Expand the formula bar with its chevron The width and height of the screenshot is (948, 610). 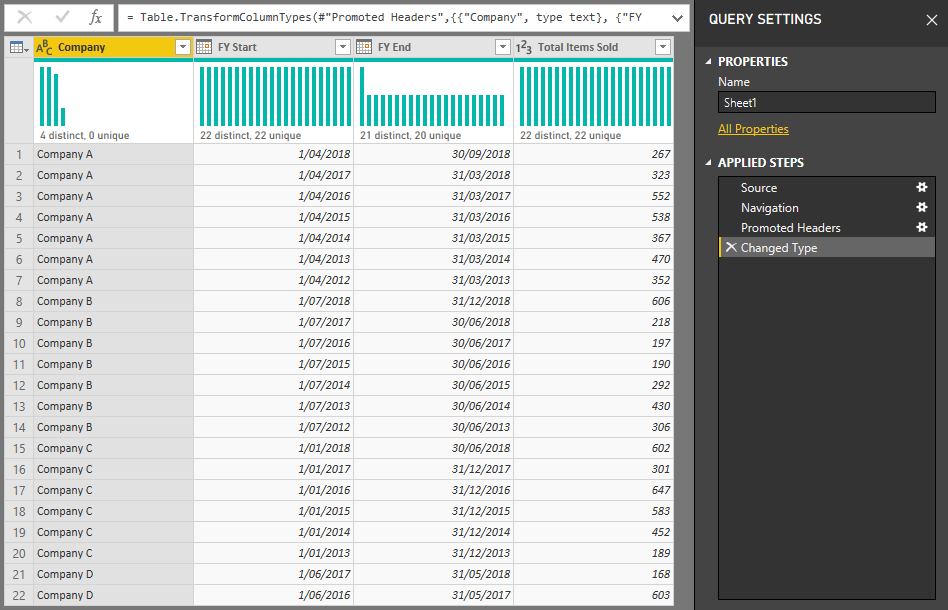click(x=676, y=17)
